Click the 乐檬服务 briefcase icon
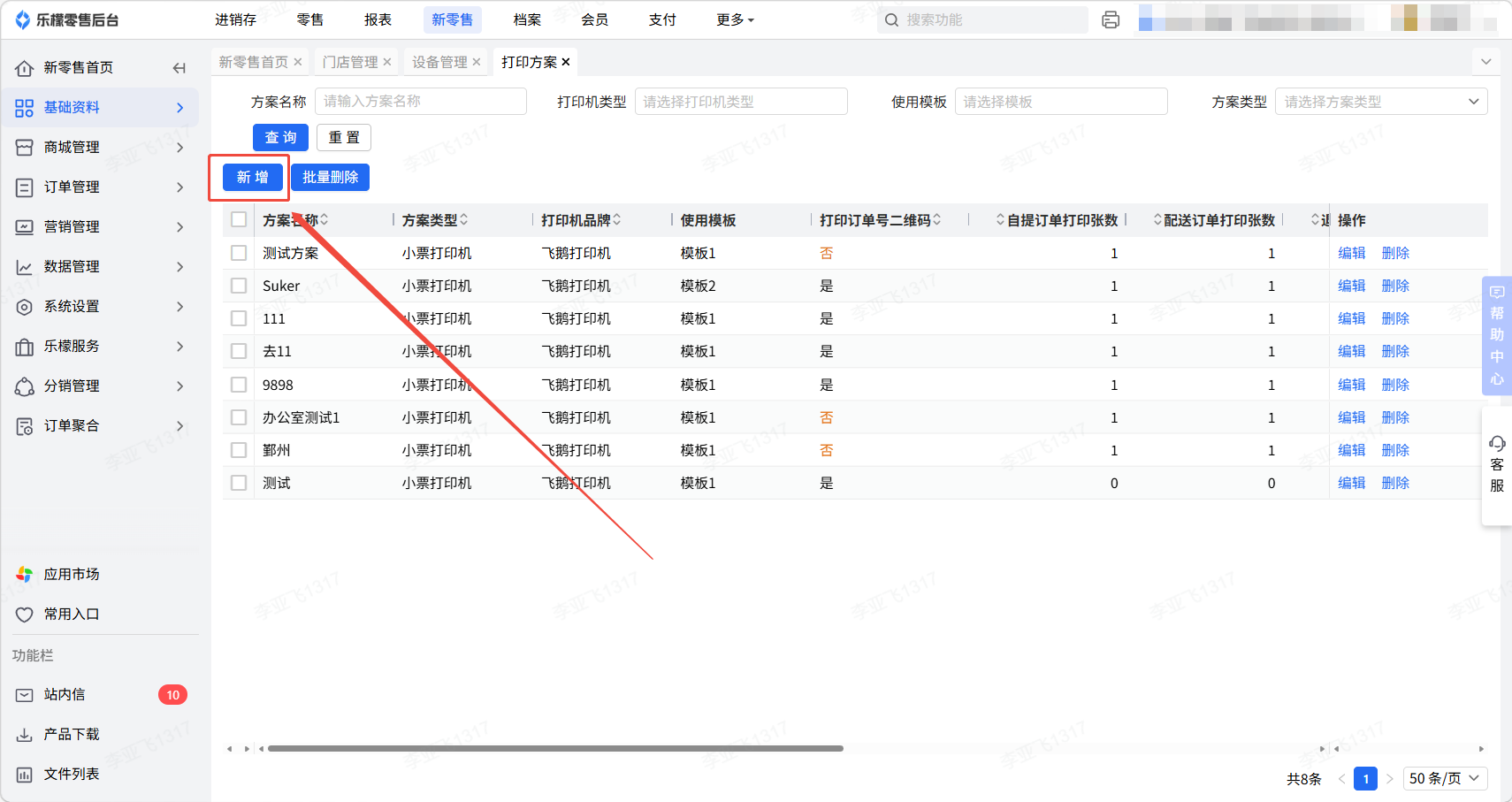This screenshot has width=1512, height=802. click(x=25, y=347)
